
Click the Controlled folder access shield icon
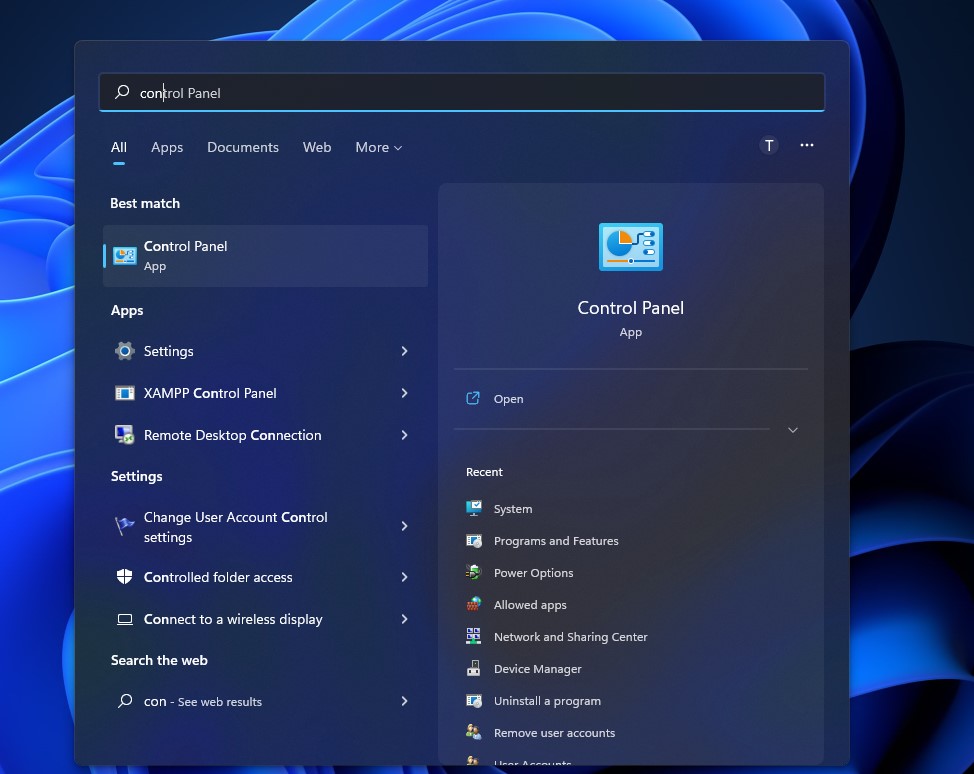[125, 577]
